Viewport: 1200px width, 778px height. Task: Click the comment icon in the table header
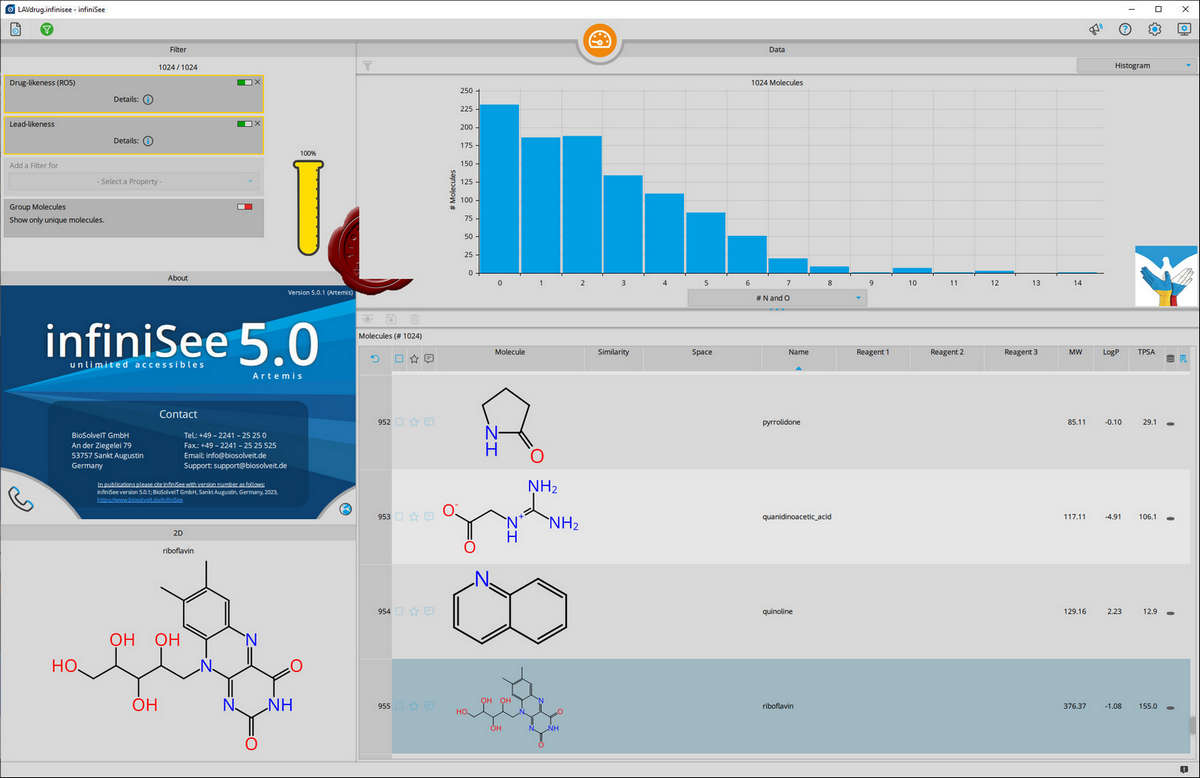tap(429, 358)
